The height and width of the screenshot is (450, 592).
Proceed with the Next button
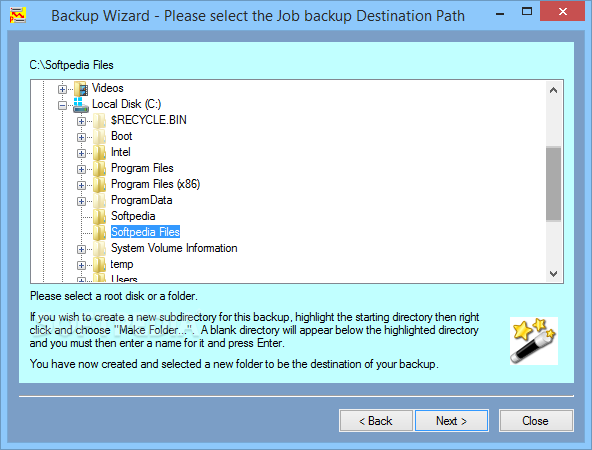pos(452,421)
